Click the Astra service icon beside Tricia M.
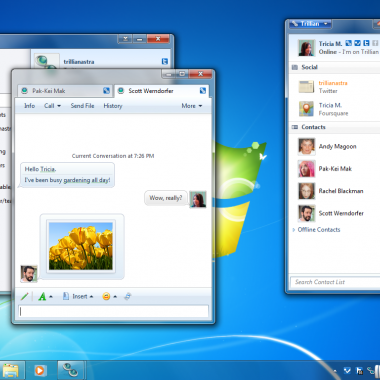Screen dimensions: 380x380 348,43
